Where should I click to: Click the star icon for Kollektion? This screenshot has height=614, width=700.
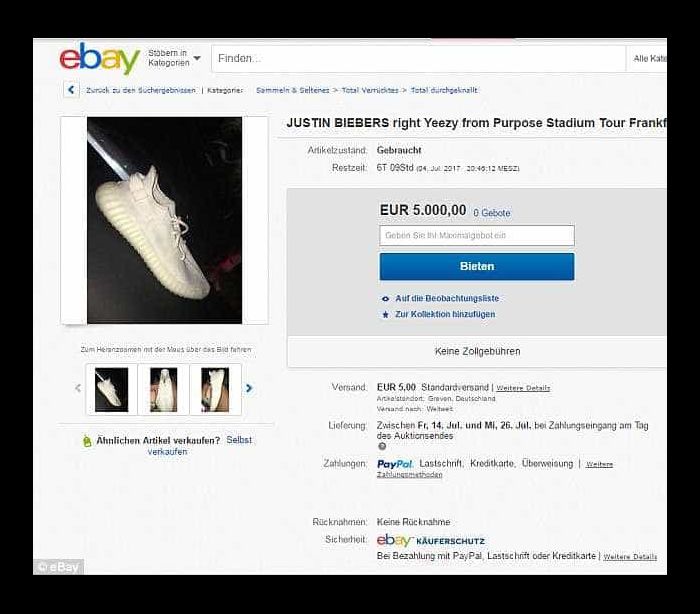tap(386, 314)
